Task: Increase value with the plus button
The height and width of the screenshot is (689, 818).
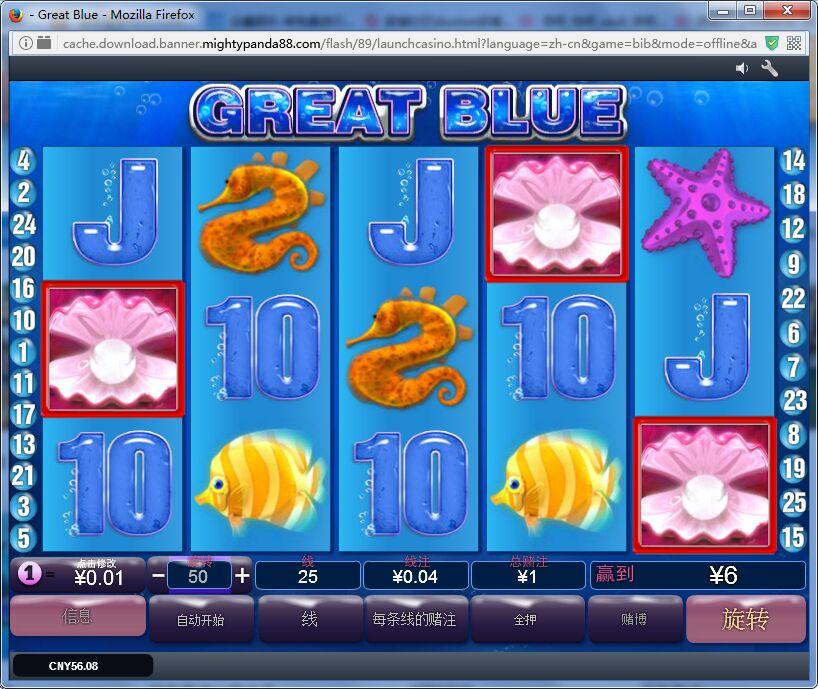Action: pos(242,576)
